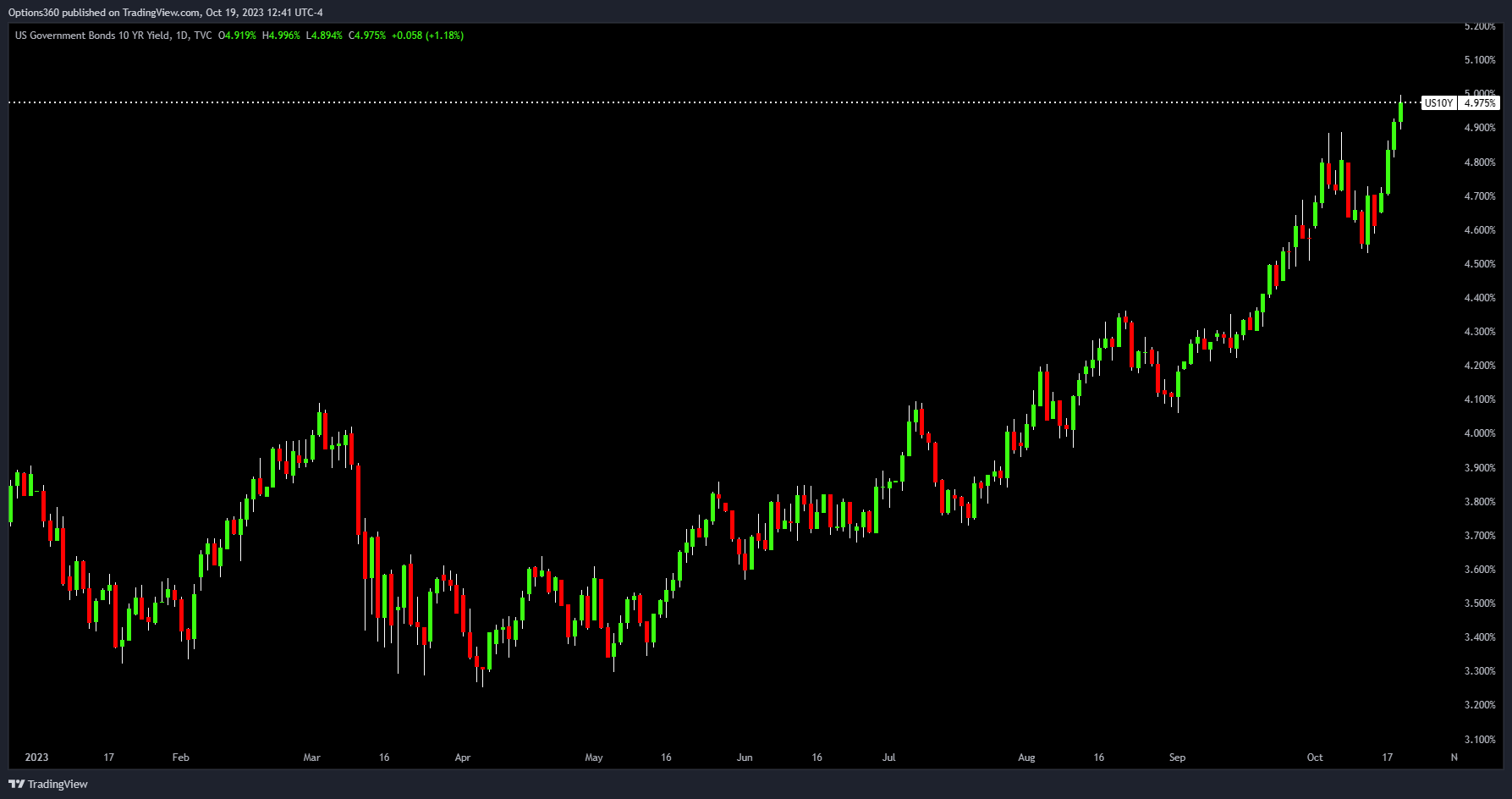This screenshot has width=1512, height=799.
Task: Click the low value L4.894%
Action: 324,36
